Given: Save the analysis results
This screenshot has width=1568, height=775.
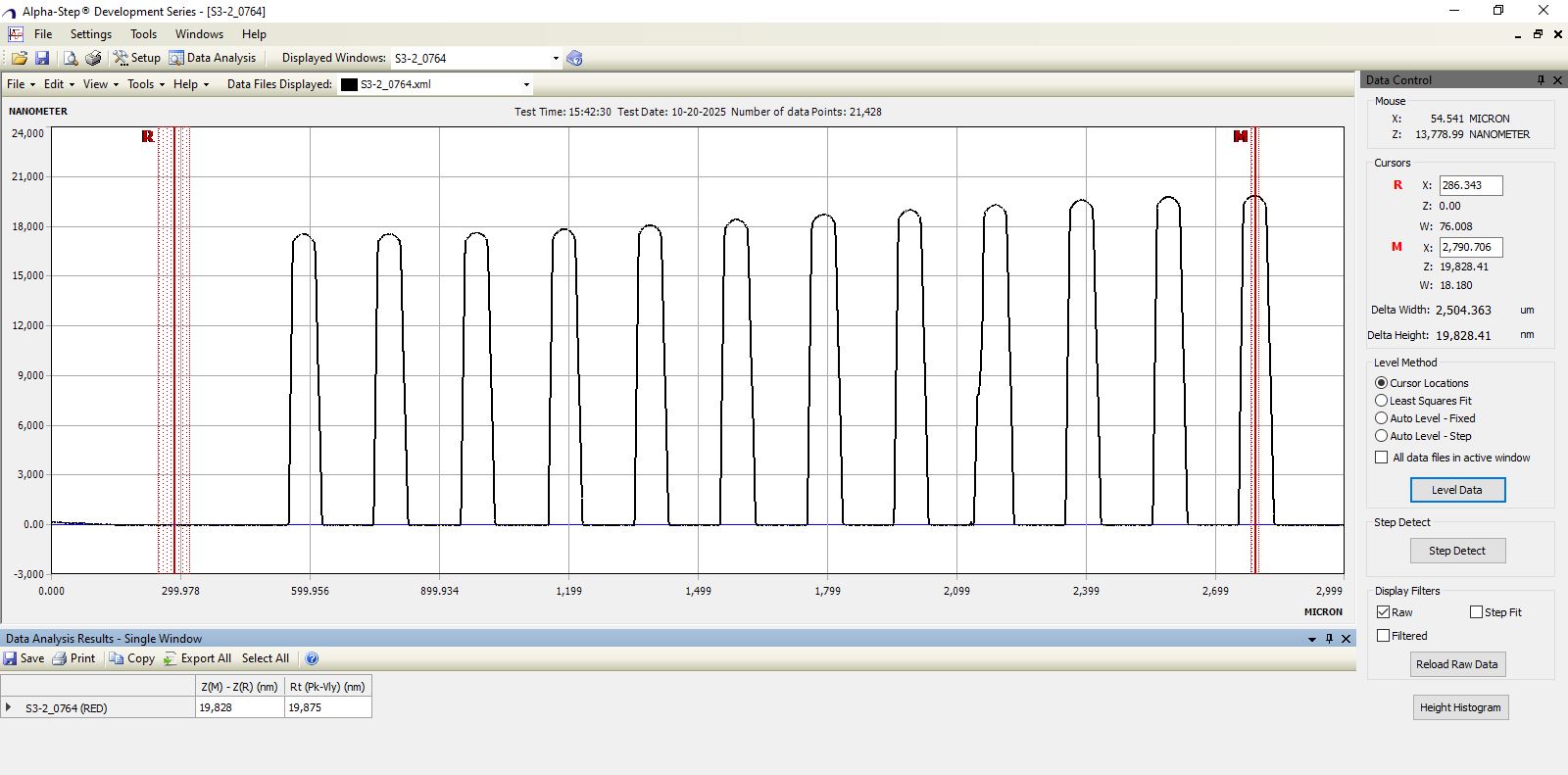Looking at the screenshot, I should coord(24,658).
